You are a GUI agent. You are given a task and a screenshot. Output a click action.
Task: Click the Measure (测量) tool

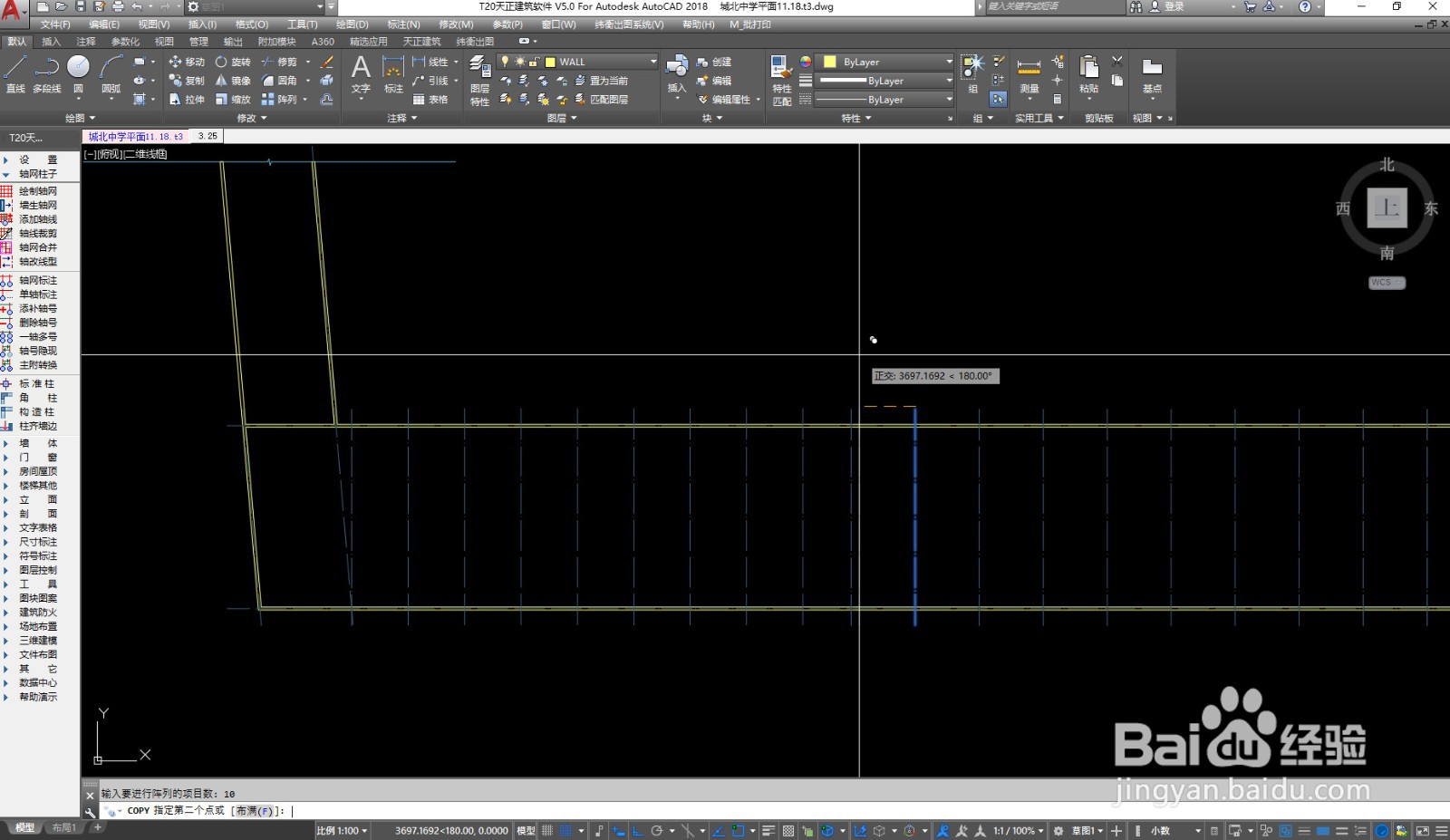[1029, 74]
